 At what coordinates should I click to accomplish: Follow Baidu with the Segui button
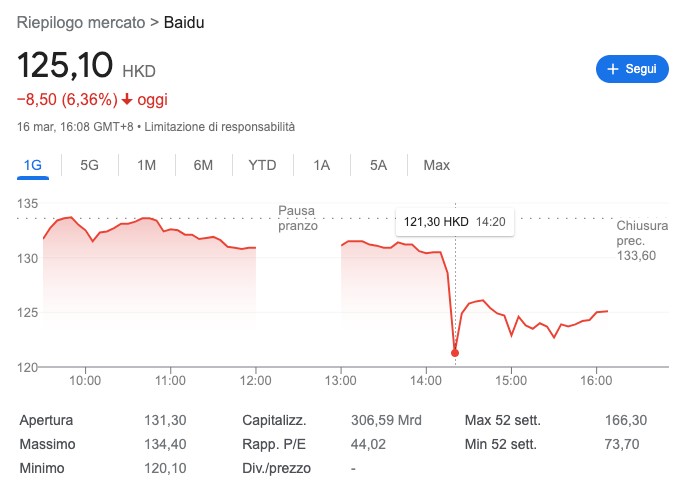(632, 69)
